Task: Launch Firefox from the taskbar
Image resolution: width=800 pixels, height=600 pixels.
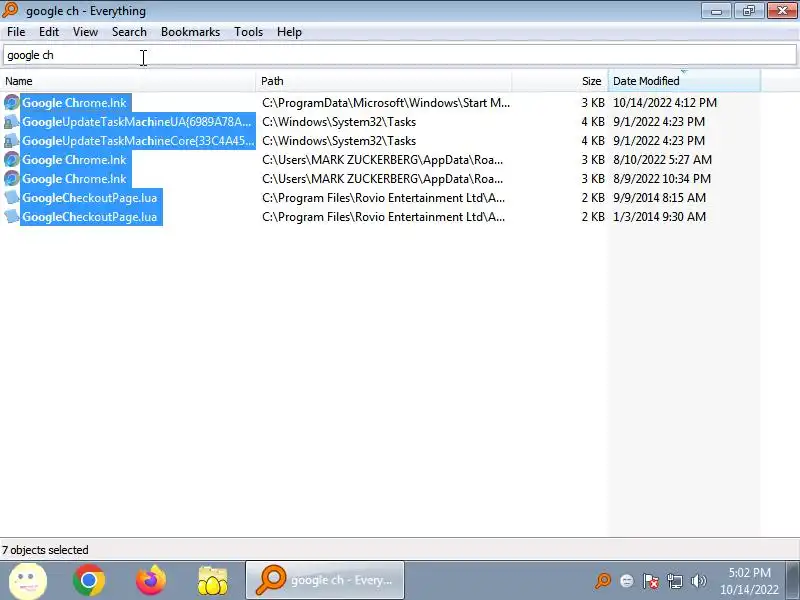Action: pos(151,581)
